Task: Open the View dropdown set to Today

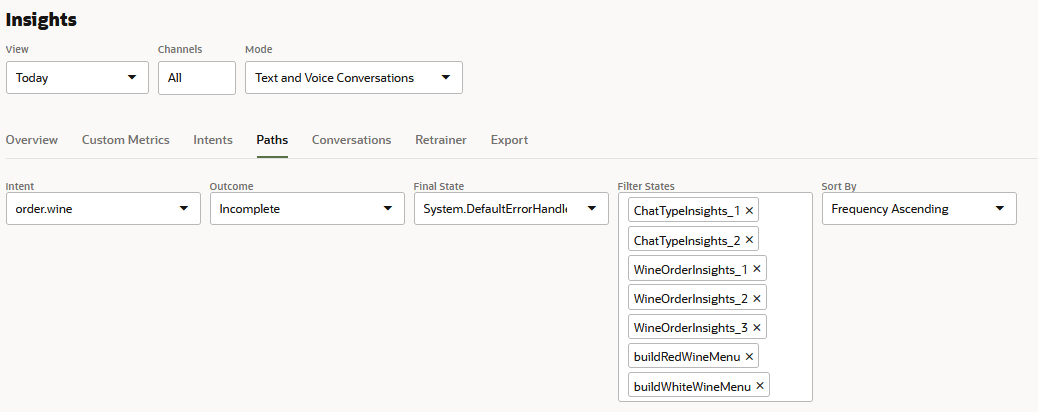Action: coord(77,78)
